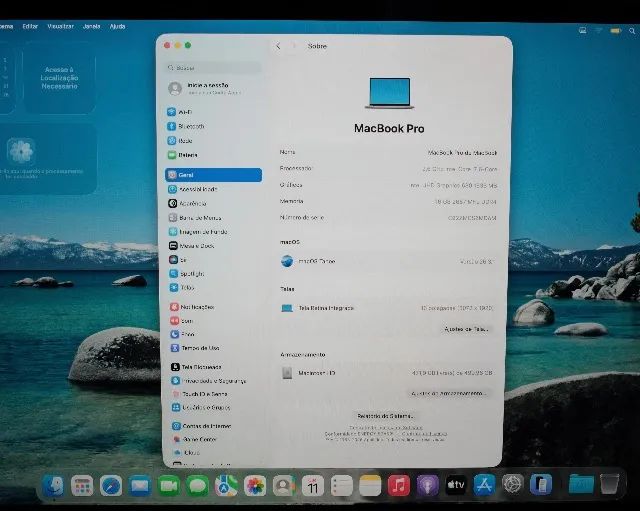Open Podcasts from the Dock

(427, 486)
